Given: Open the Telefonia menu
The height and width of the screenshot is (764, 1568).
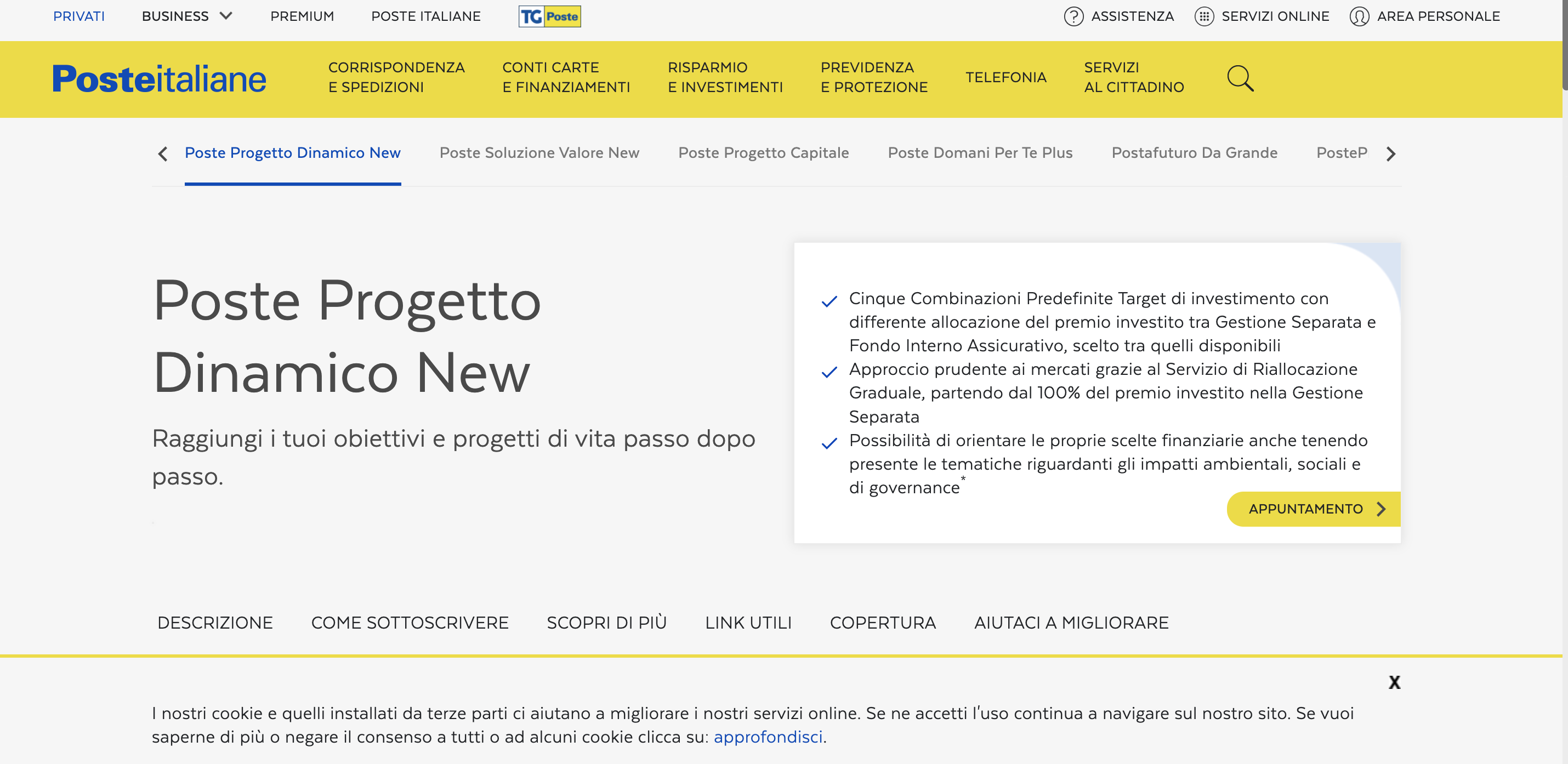Looking at the screenshot, I should click(1005, 77).
